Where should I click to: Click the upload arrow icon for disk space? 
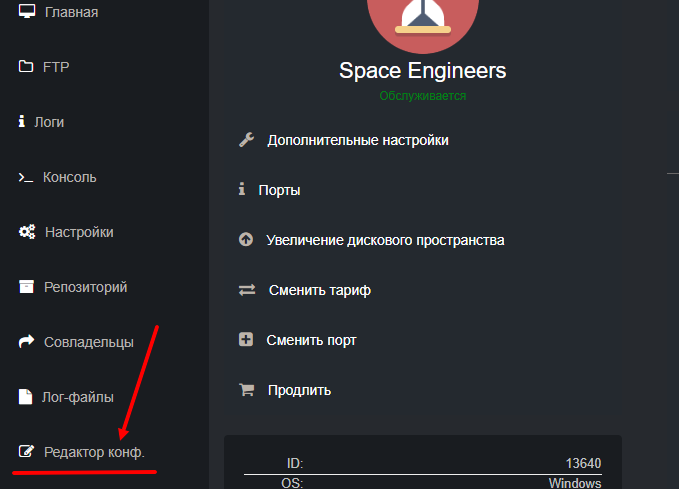pyautogui.click(x=246, y=240)
